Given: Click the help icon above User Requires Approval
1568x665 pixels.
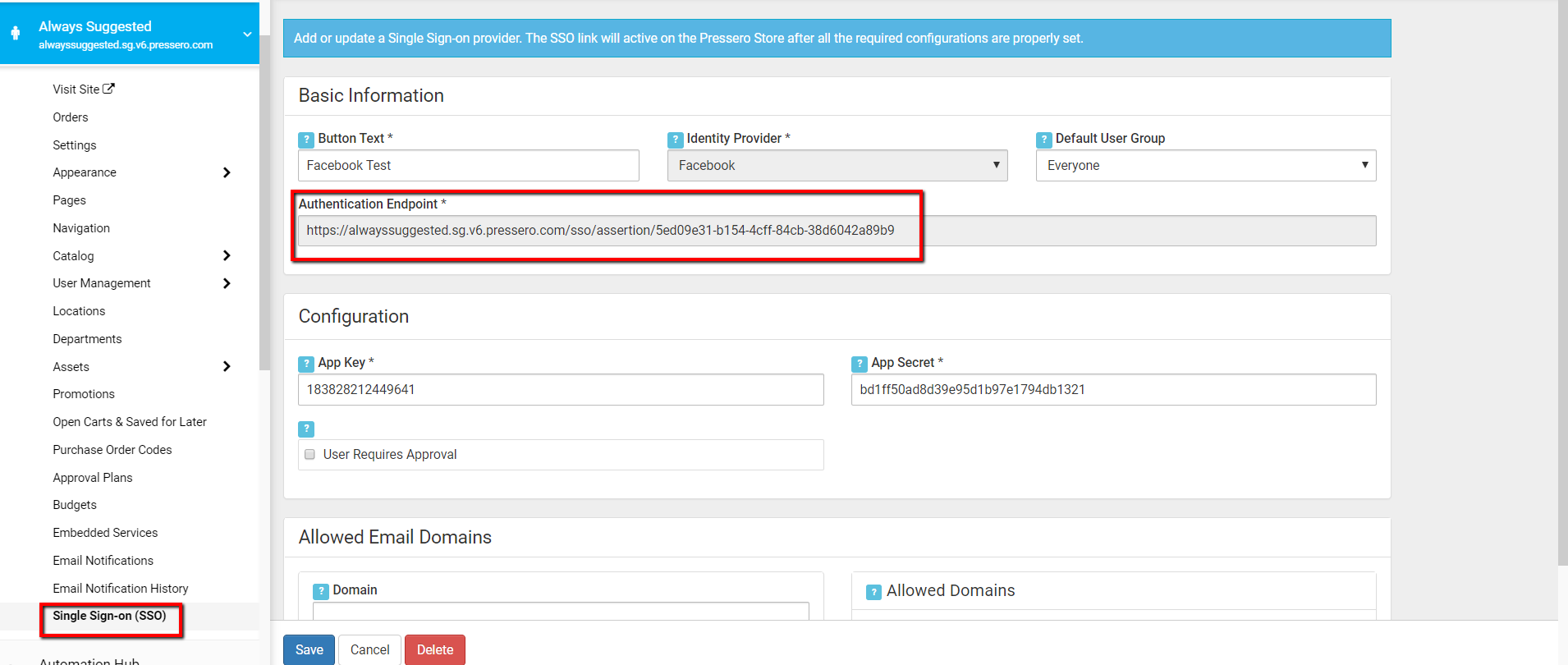Looking at the screenshot, I should (x=306, y=429).
